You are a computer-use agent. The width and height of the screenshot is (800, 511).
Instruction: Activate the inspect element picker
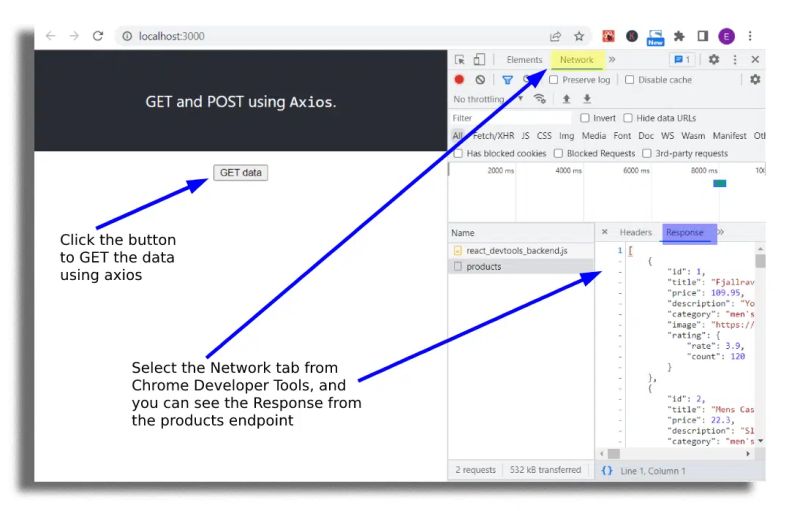[460, 60]
